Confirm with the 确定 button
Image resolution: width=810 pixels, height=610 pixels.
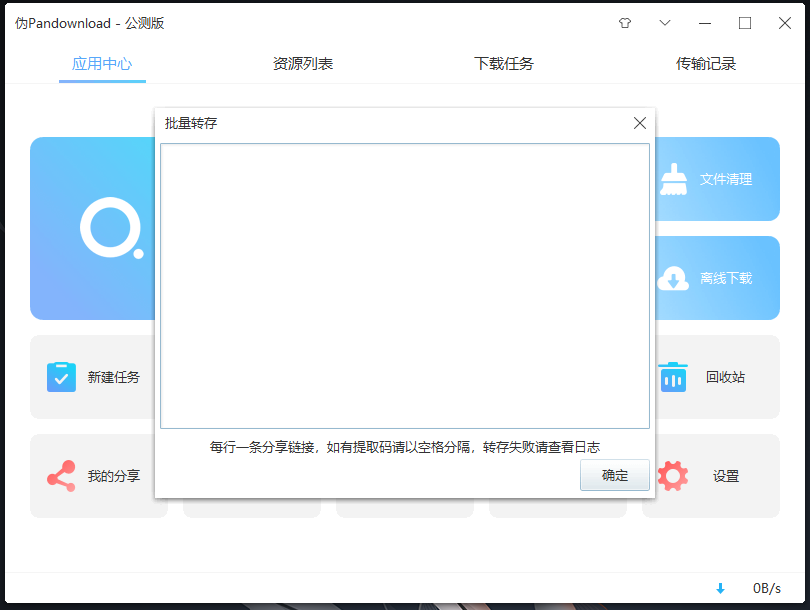pos(615,475)
